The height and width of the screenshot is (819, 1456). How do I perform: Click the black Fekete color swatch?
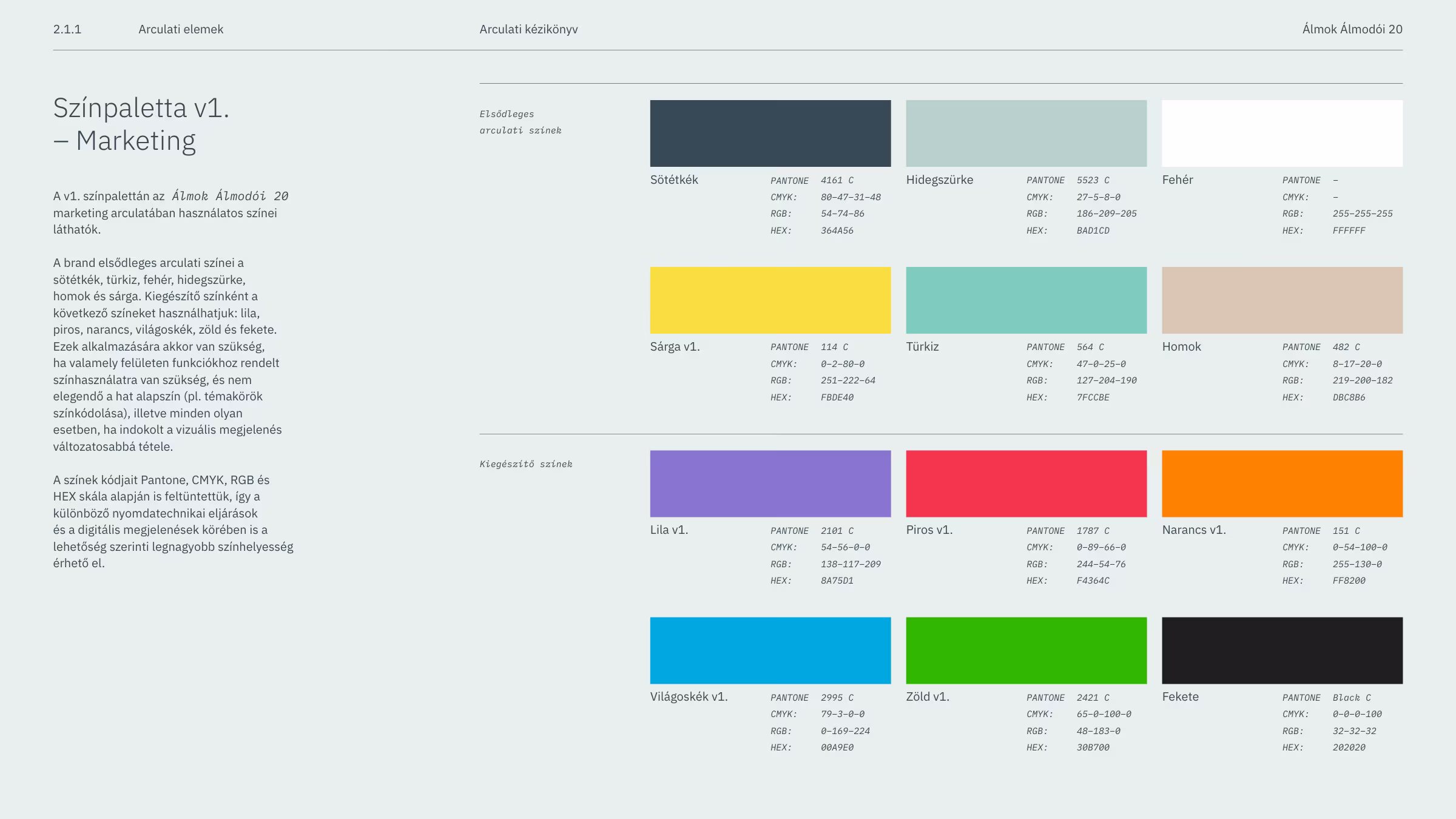click(1282, 650)
